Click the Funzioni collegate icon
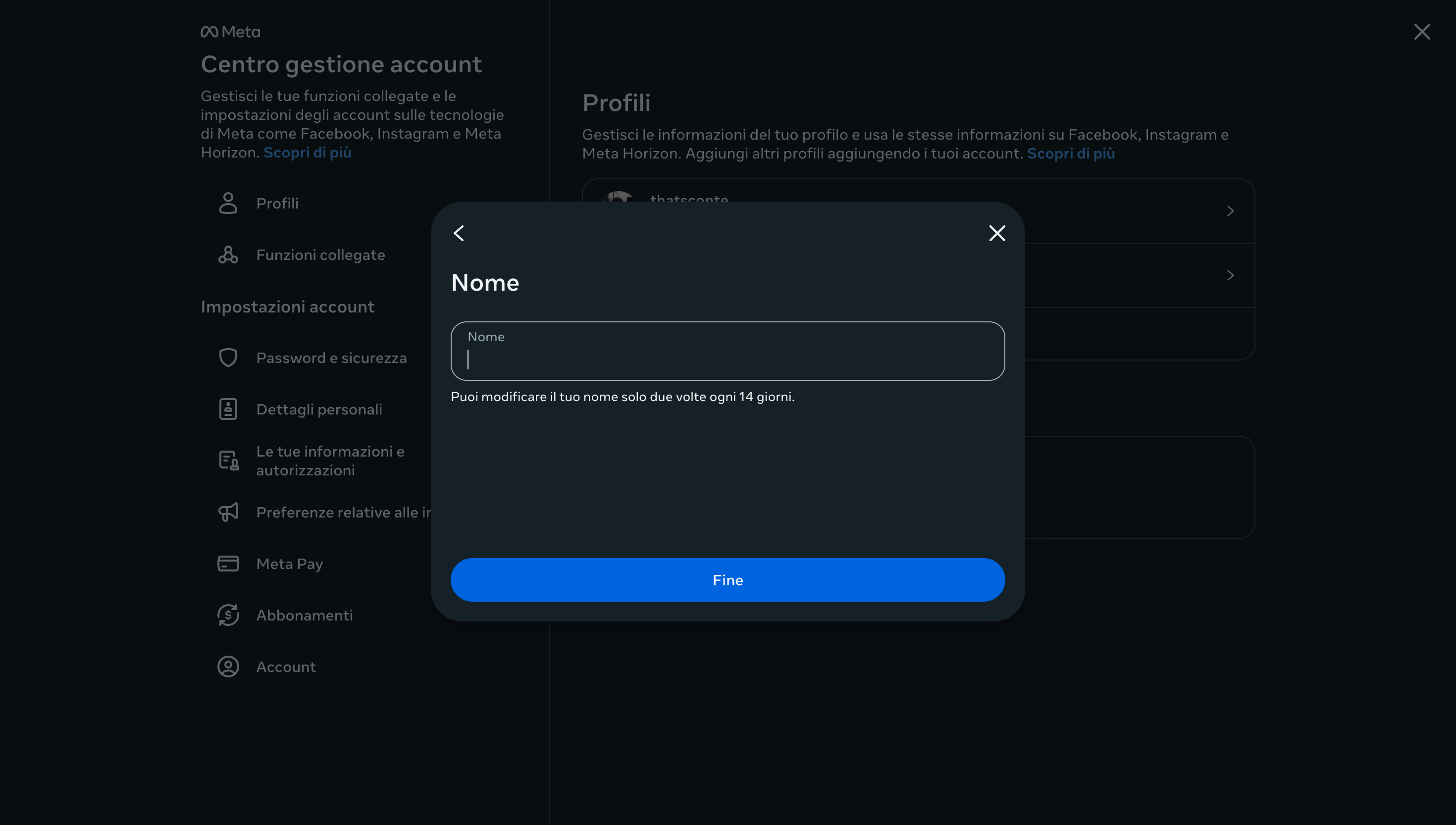Screen dimensions: 1456x825 (228, 255)
